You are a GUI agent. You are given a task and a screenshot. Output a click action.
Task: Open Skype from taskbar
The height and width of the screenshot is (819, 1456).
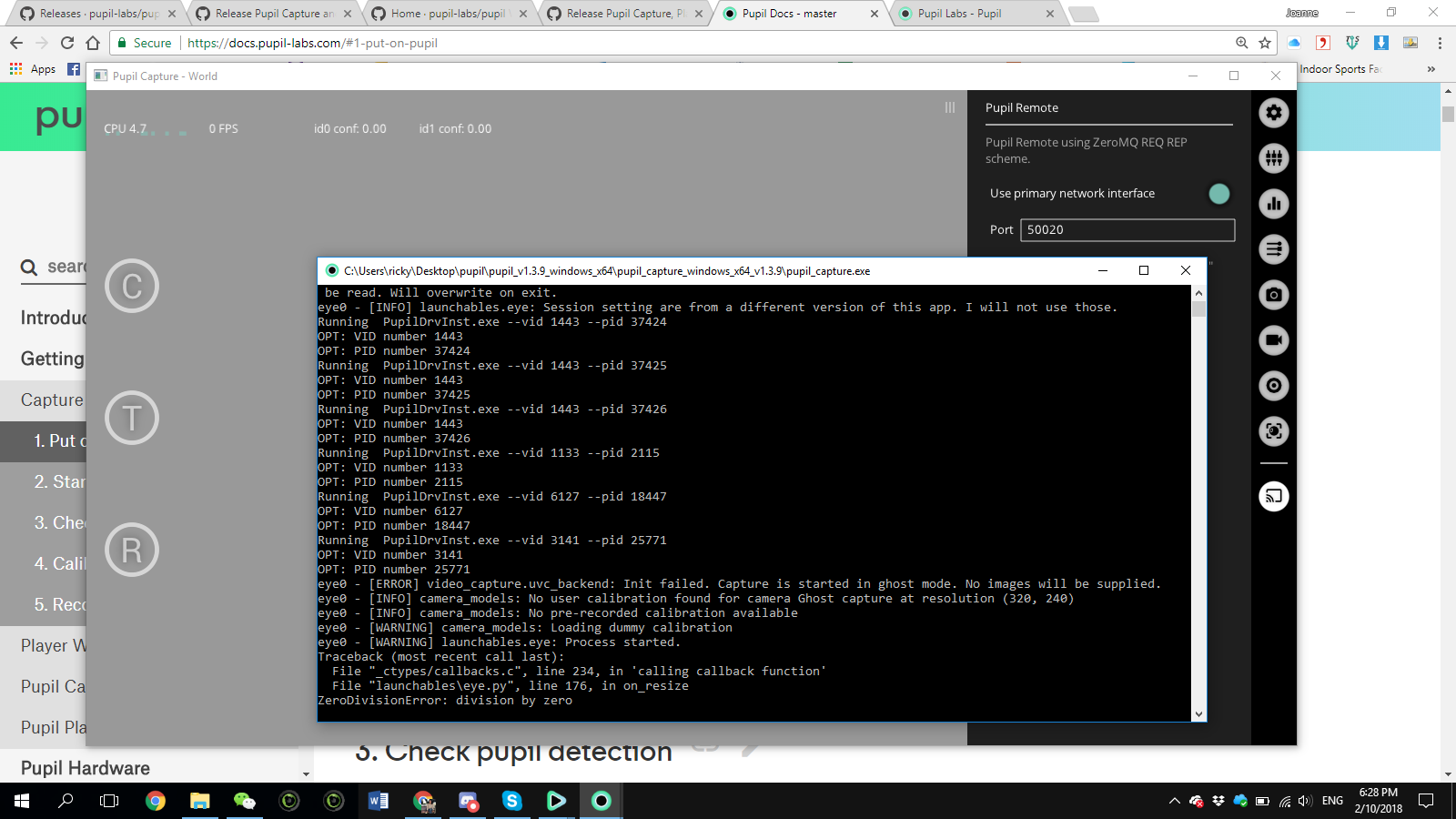pos(512,801)
